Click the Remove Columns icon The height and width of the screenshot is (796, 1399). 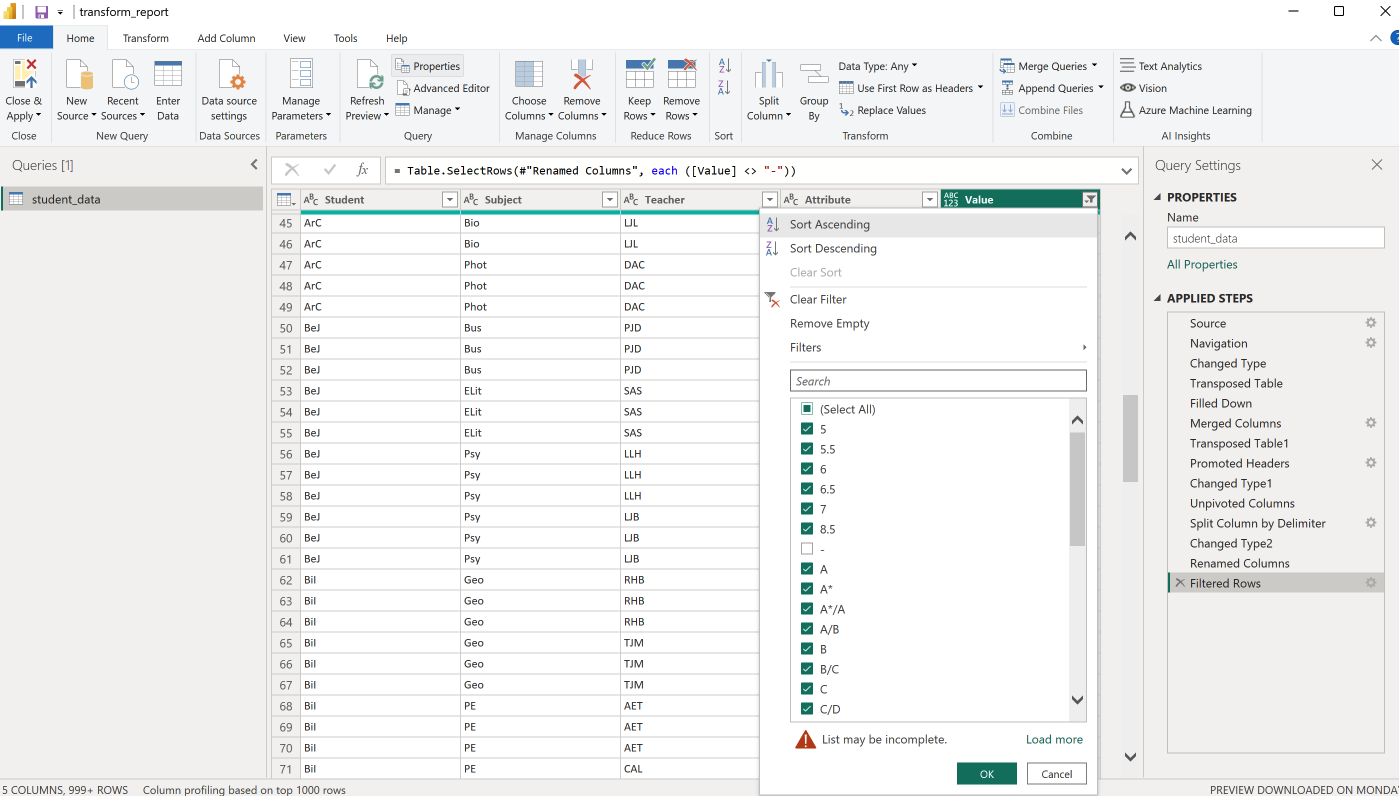(x=581, y=75)
